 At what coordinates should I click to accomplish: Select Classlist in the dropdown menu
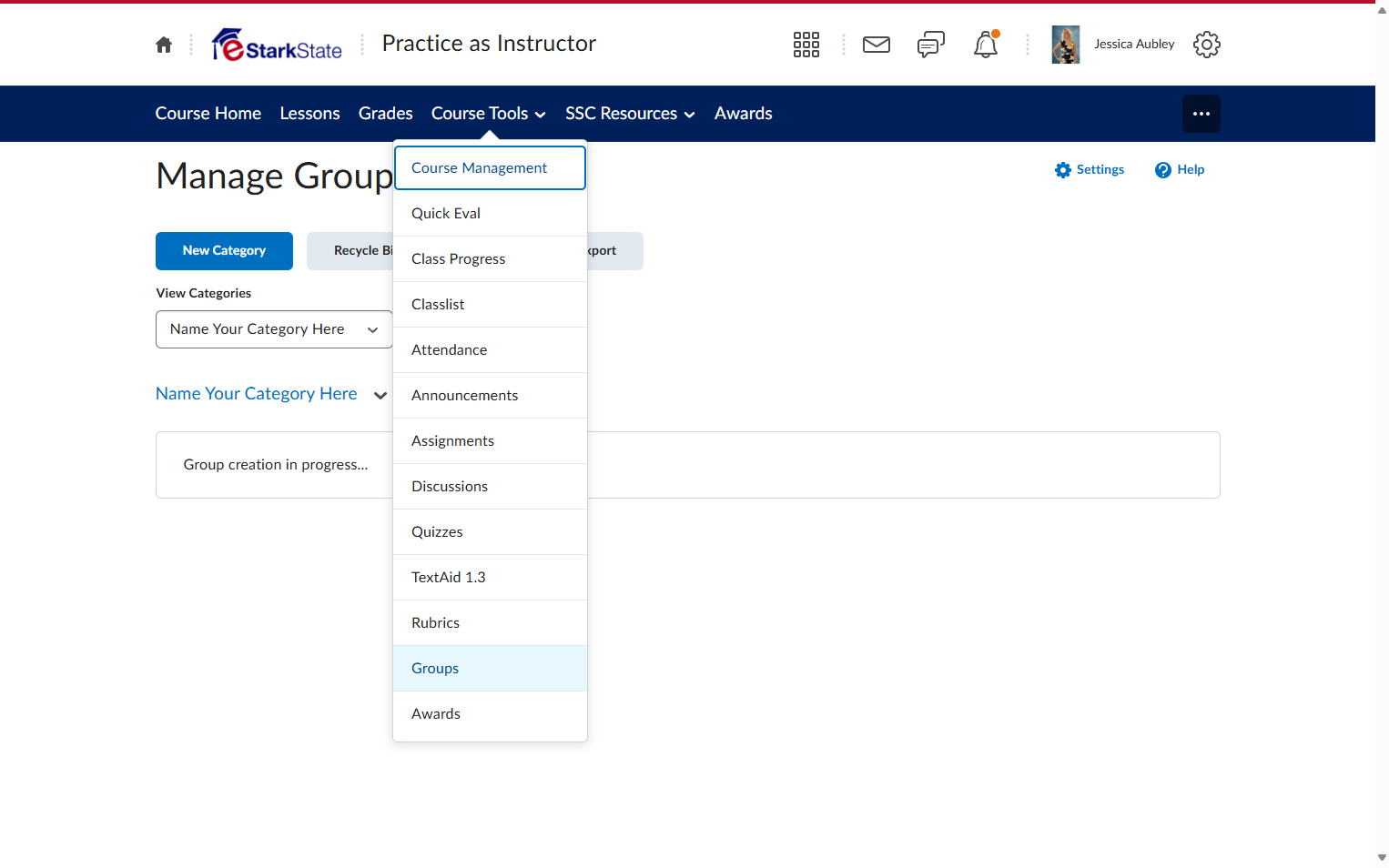490,305
